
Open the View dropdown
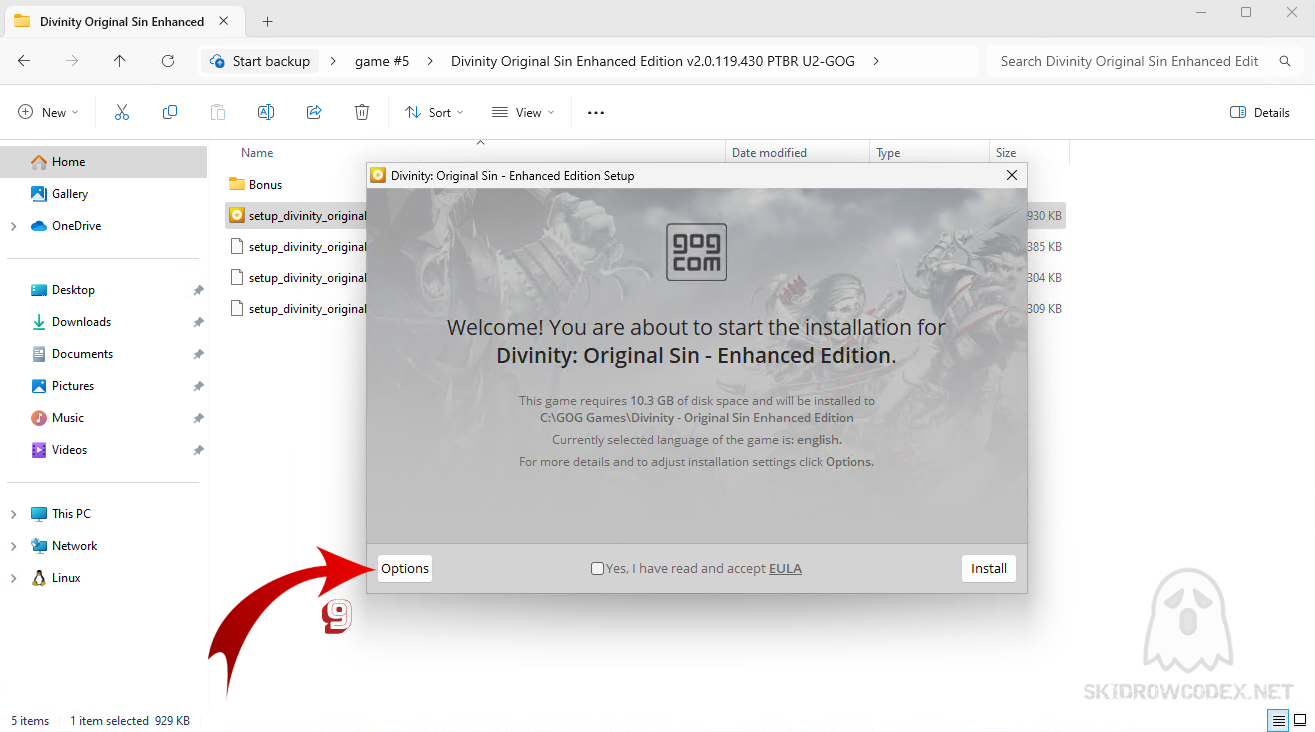pos(523,112)
